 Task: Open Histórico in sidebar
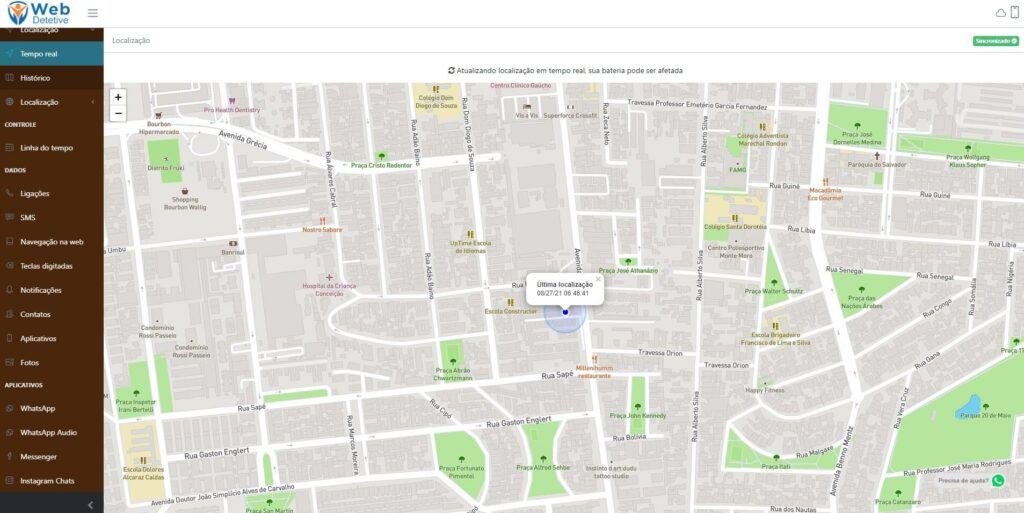click(35, 78)
